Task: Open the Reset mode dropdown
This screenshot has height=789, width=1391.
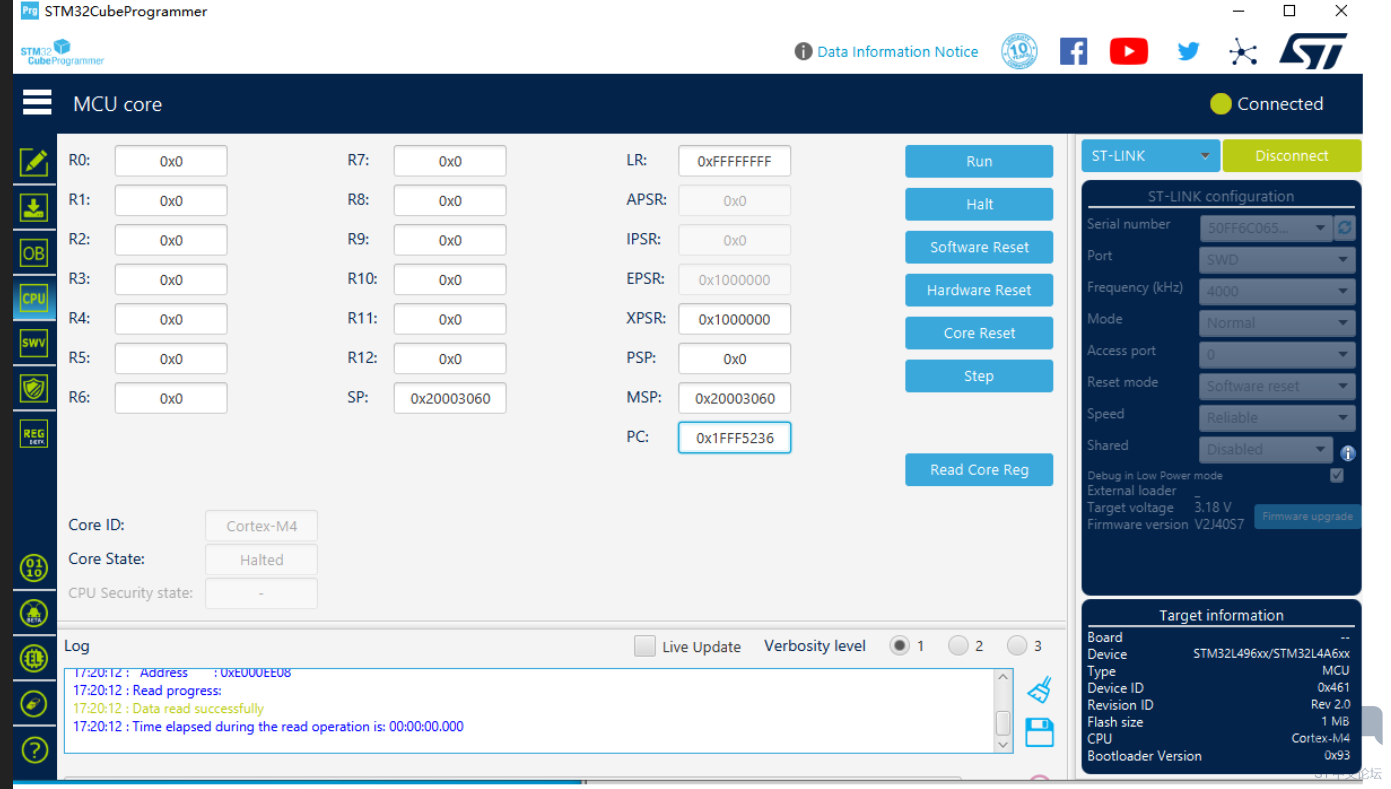Action: 1278,386
